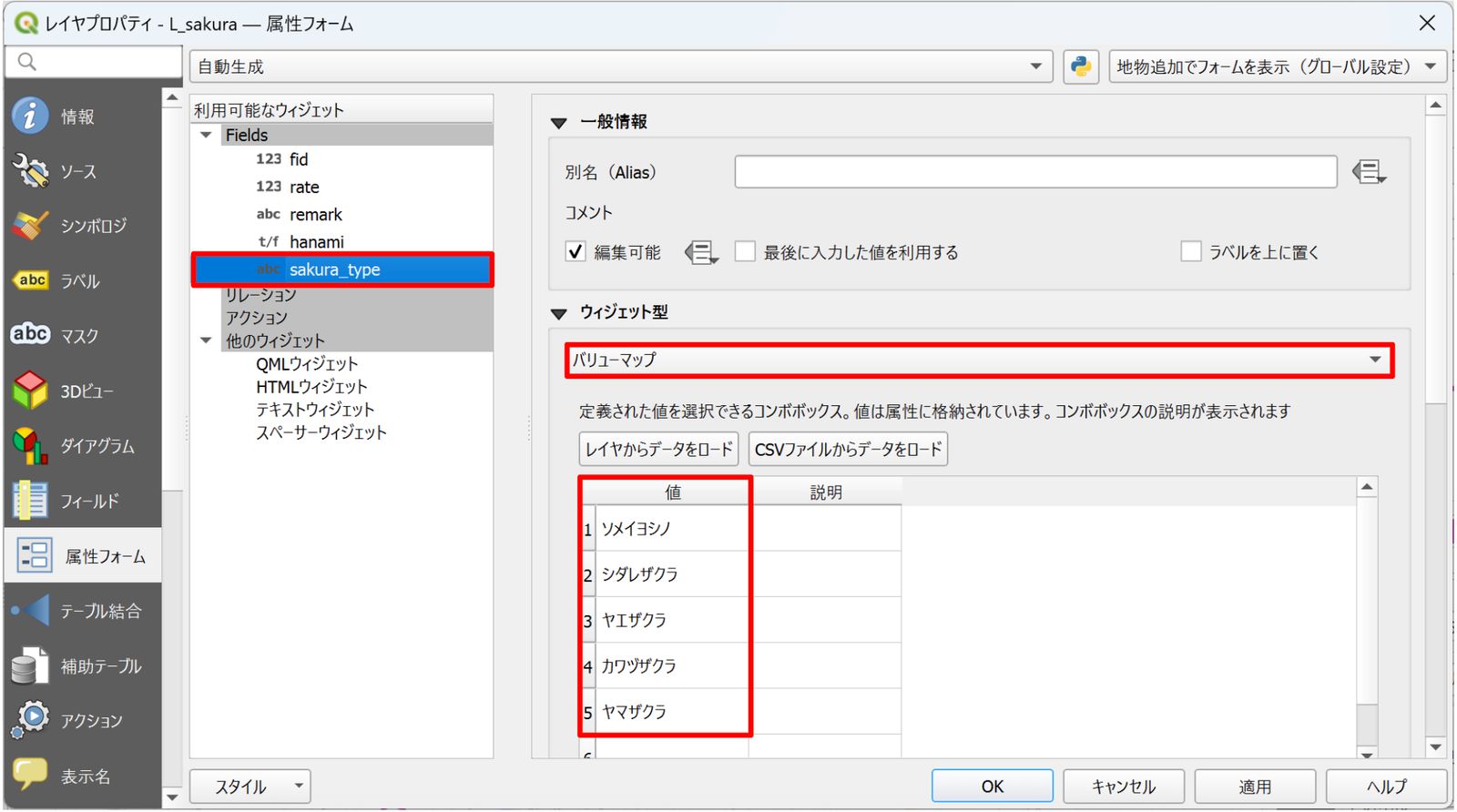The image size is (1457, 812).
Task: Click the ヘルプ button
Action: coord(1386,787)
